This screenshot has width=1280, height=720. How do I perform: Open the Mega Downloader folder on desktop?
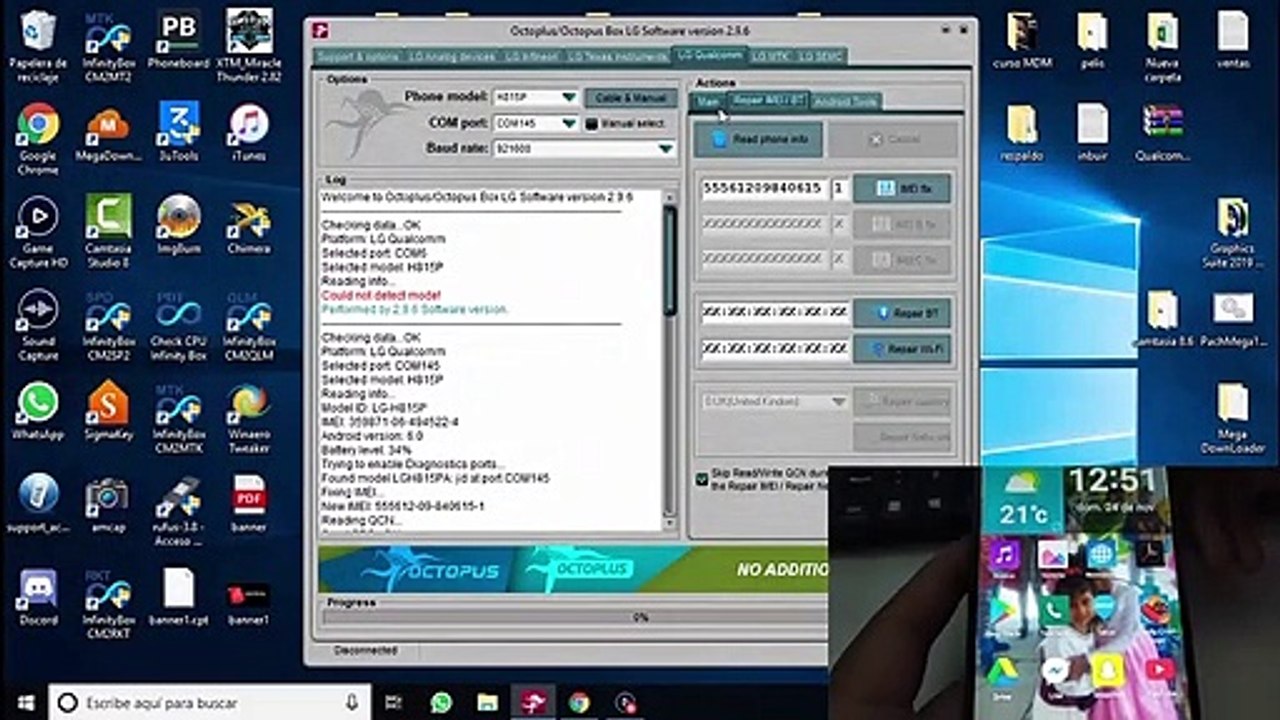coord(1232,418)
